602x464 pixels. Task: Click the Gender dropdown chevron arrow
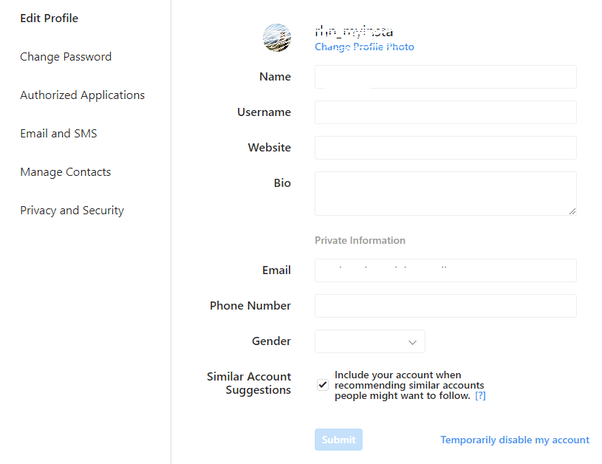click(x=413, y=342)
